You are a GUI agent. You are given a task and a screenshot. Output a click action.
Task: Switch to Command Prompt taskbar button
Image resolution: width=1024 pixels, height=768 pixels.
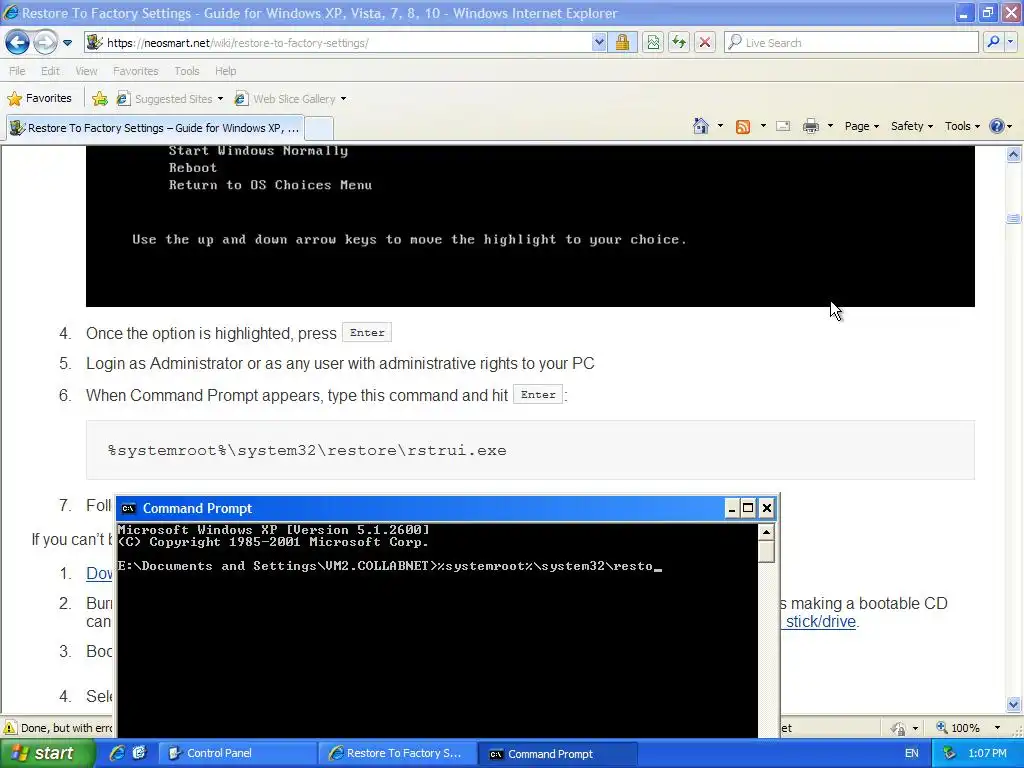[556, 753]
